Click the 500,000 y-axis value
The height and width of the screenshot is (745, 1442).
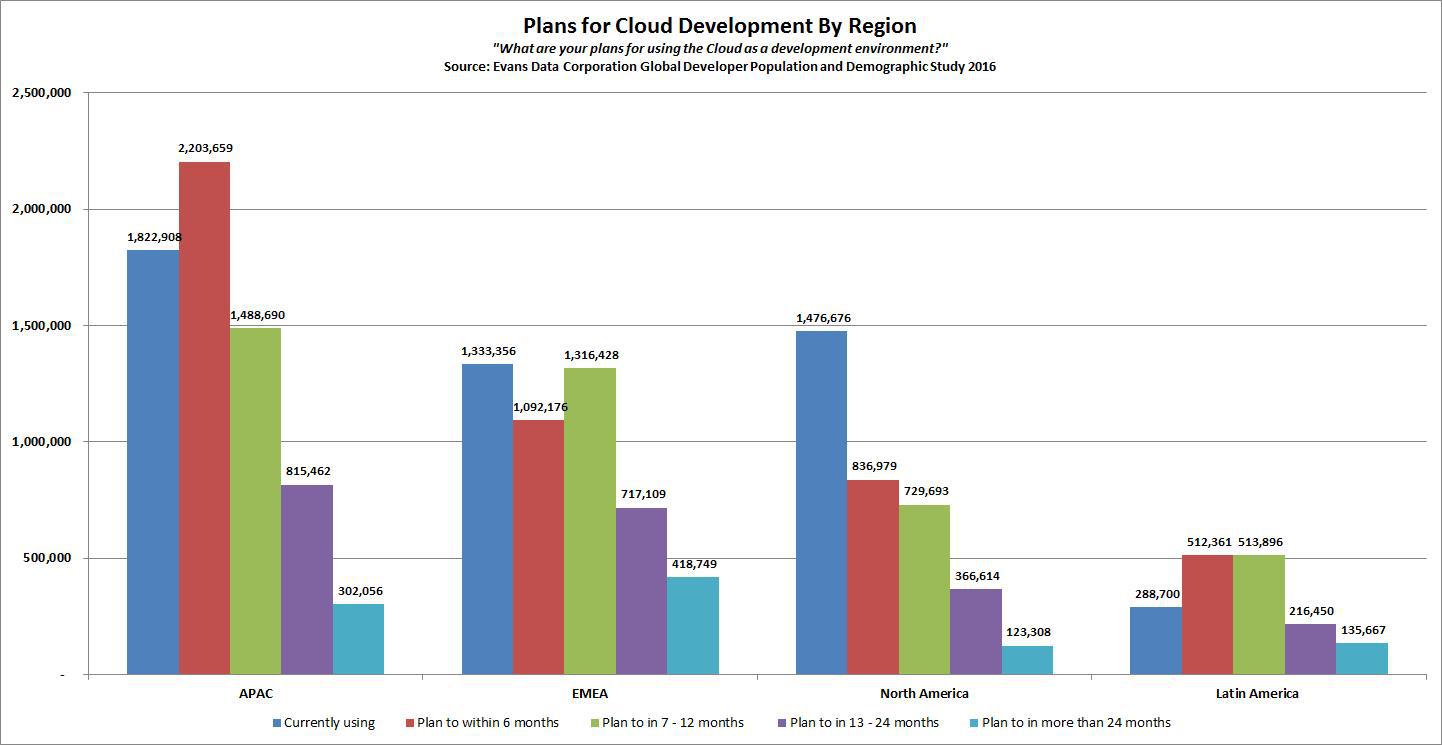(x=46, y=558)
